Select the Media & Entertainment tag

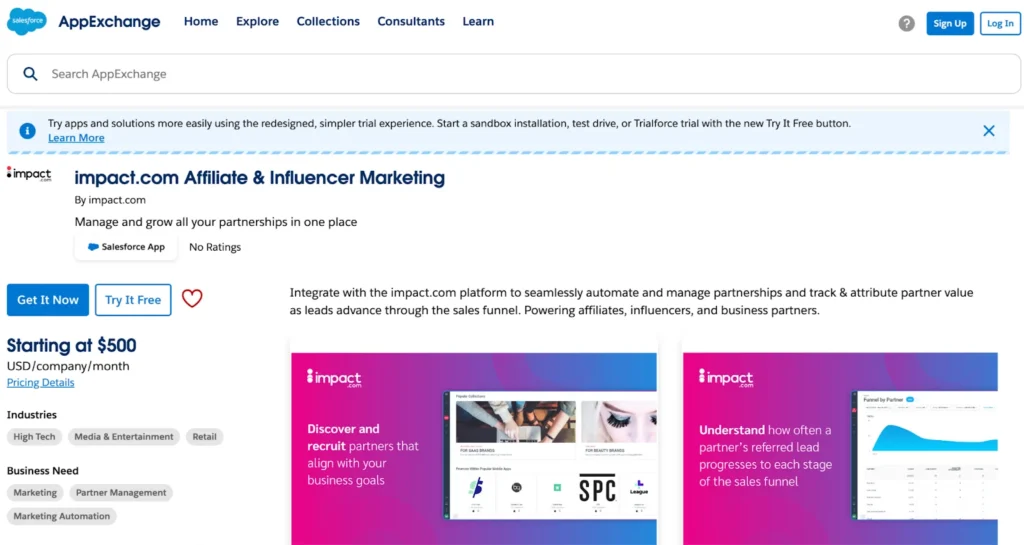124,437
